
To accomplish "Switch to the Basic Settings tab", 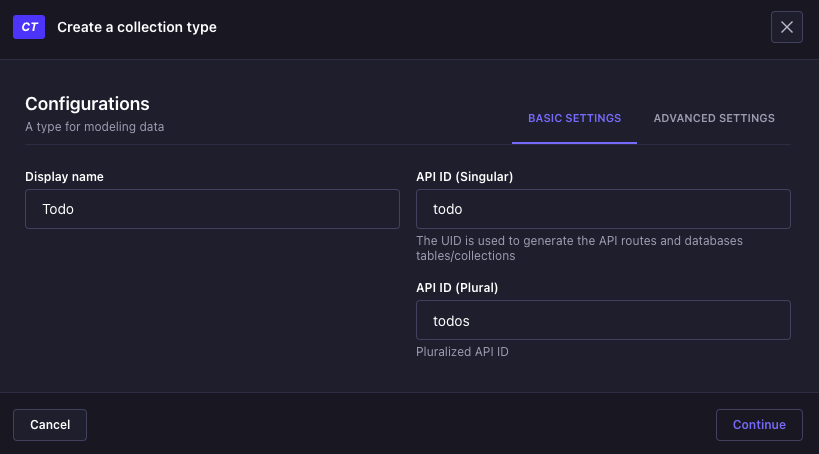I will (x=574, y=119).
